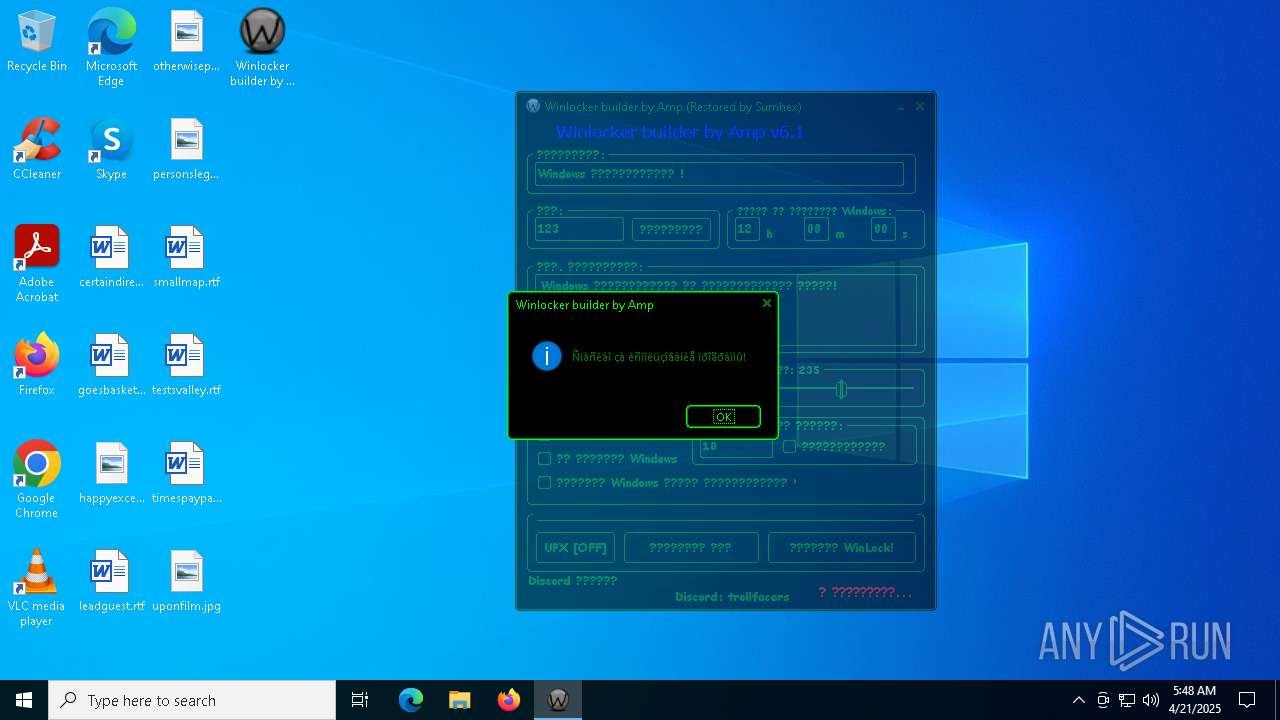Open smallmap.rtf document
The height and width of the screenshot is (720, 1280).
[x=186, y=257]
